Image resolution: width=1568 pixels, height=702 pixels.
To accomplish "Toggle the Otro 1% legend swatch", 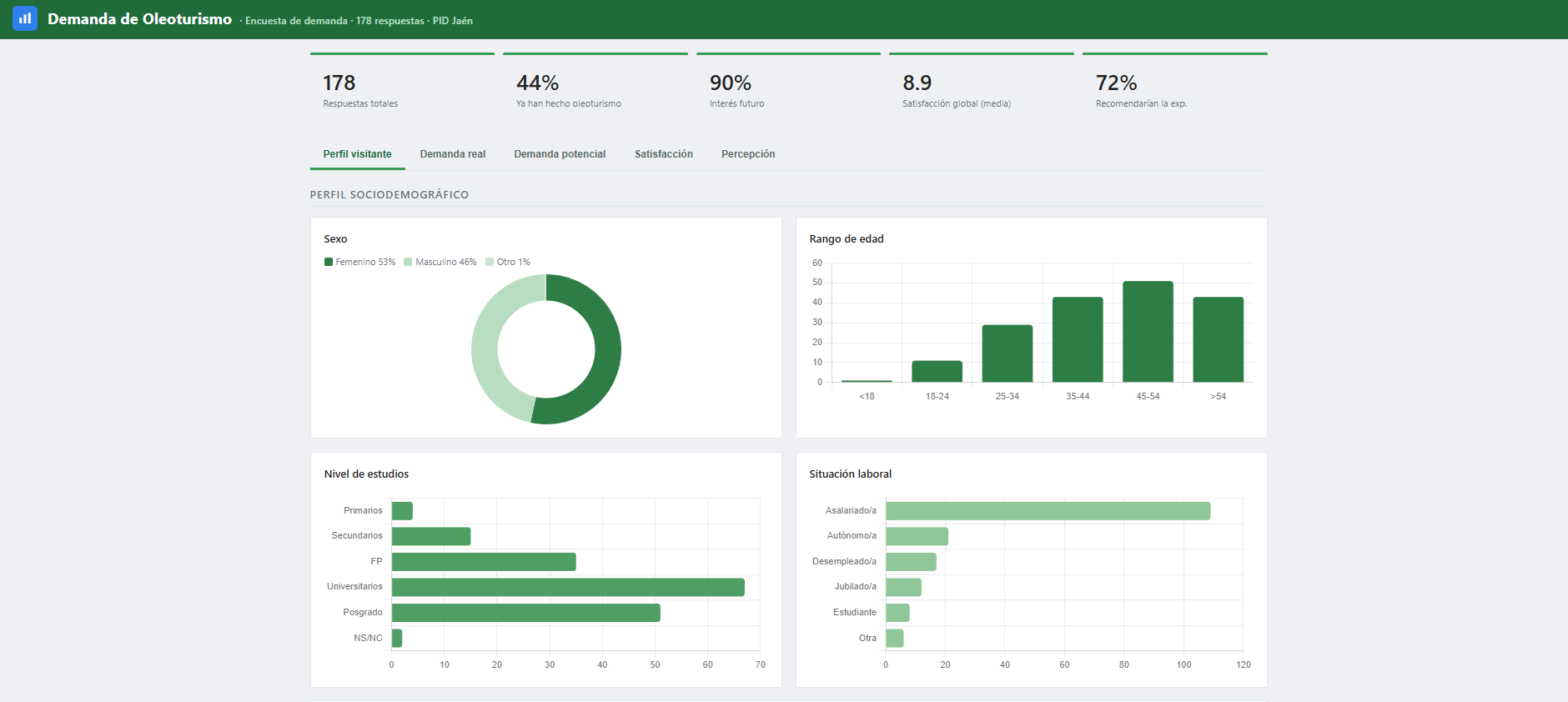I will coord(490,262).
